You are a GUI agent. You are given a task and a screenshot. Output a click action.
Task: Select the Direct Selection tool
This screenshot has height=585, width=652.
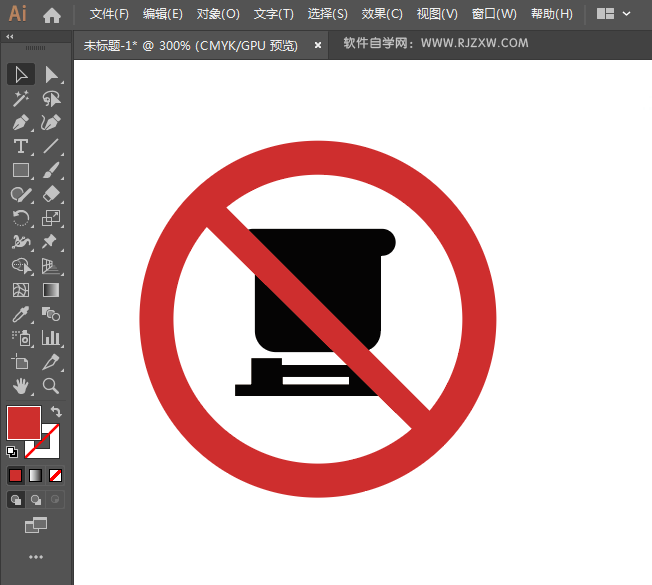[x=51, y=74]
